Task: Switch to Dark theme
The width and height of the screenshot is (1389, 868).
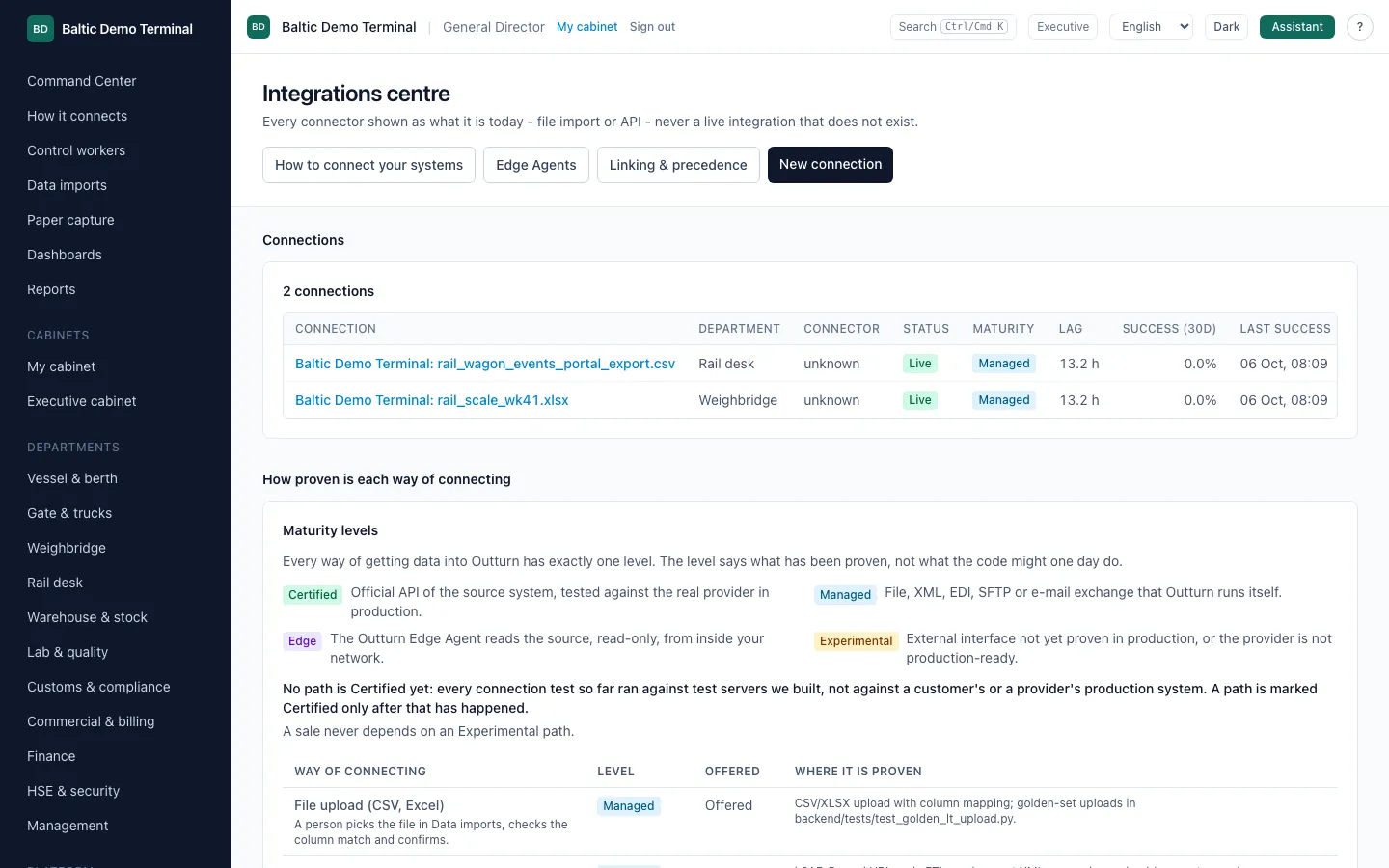Action: [1227, 27]
